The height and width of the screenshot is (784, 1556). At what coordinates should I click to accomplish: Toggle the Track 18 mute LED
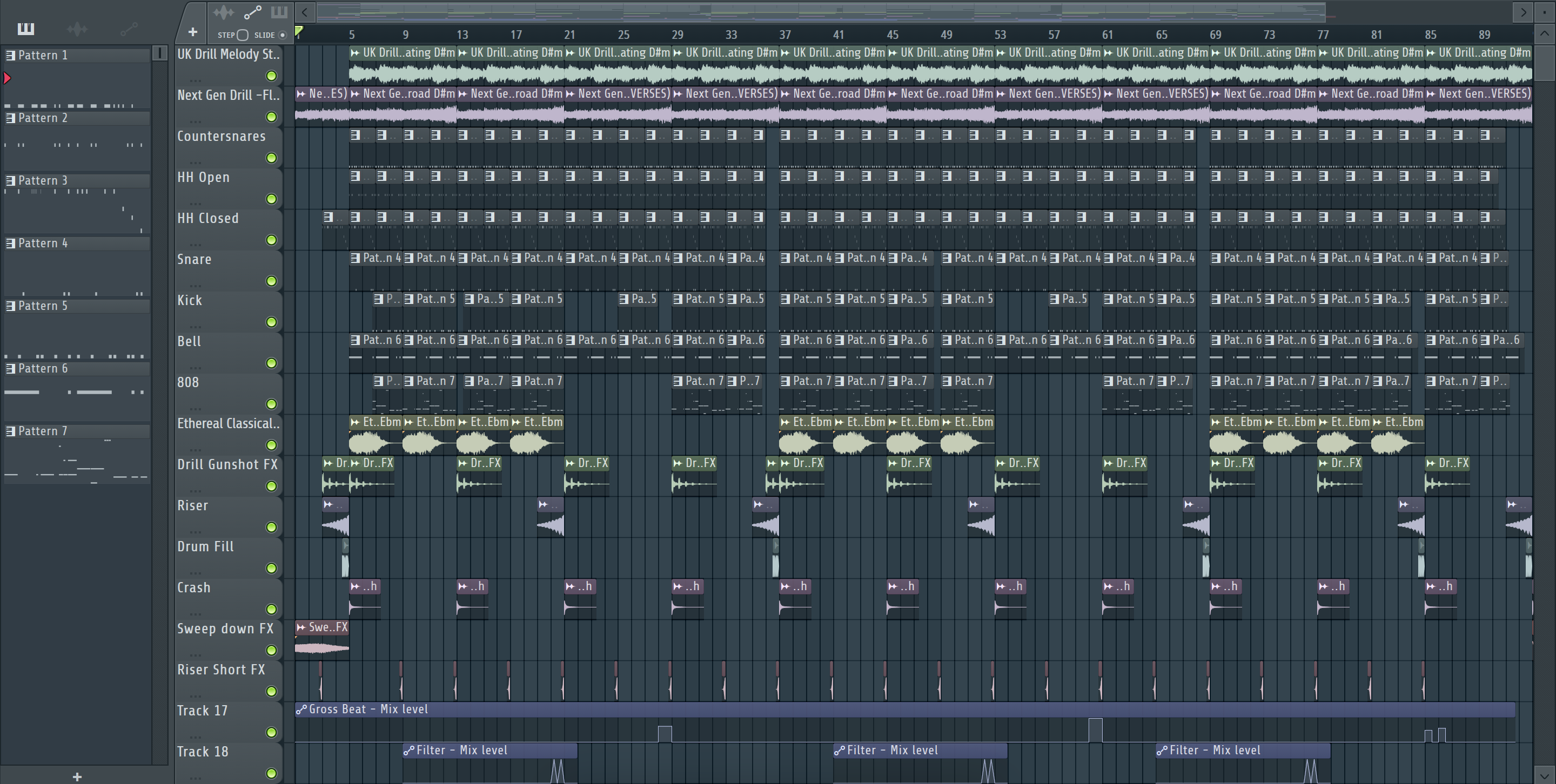271,774
